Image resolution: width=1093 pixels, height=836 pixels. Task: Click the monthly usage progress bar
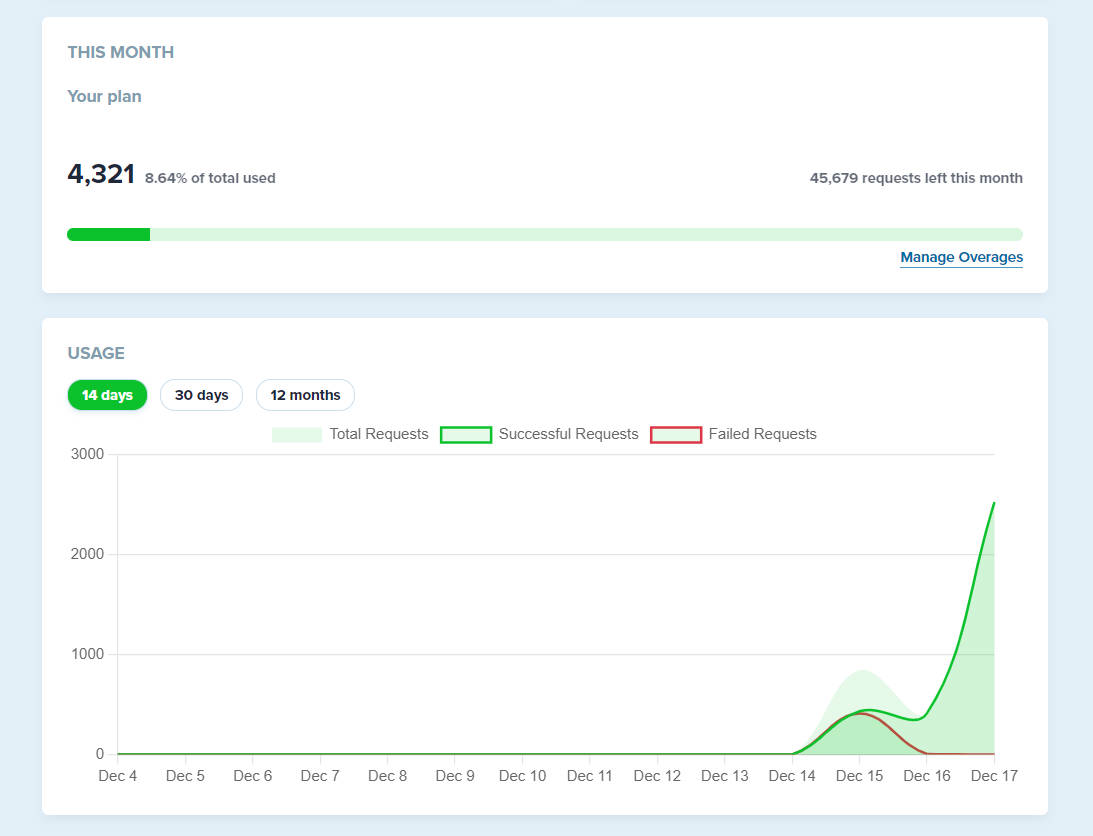[x=544, y=234]
